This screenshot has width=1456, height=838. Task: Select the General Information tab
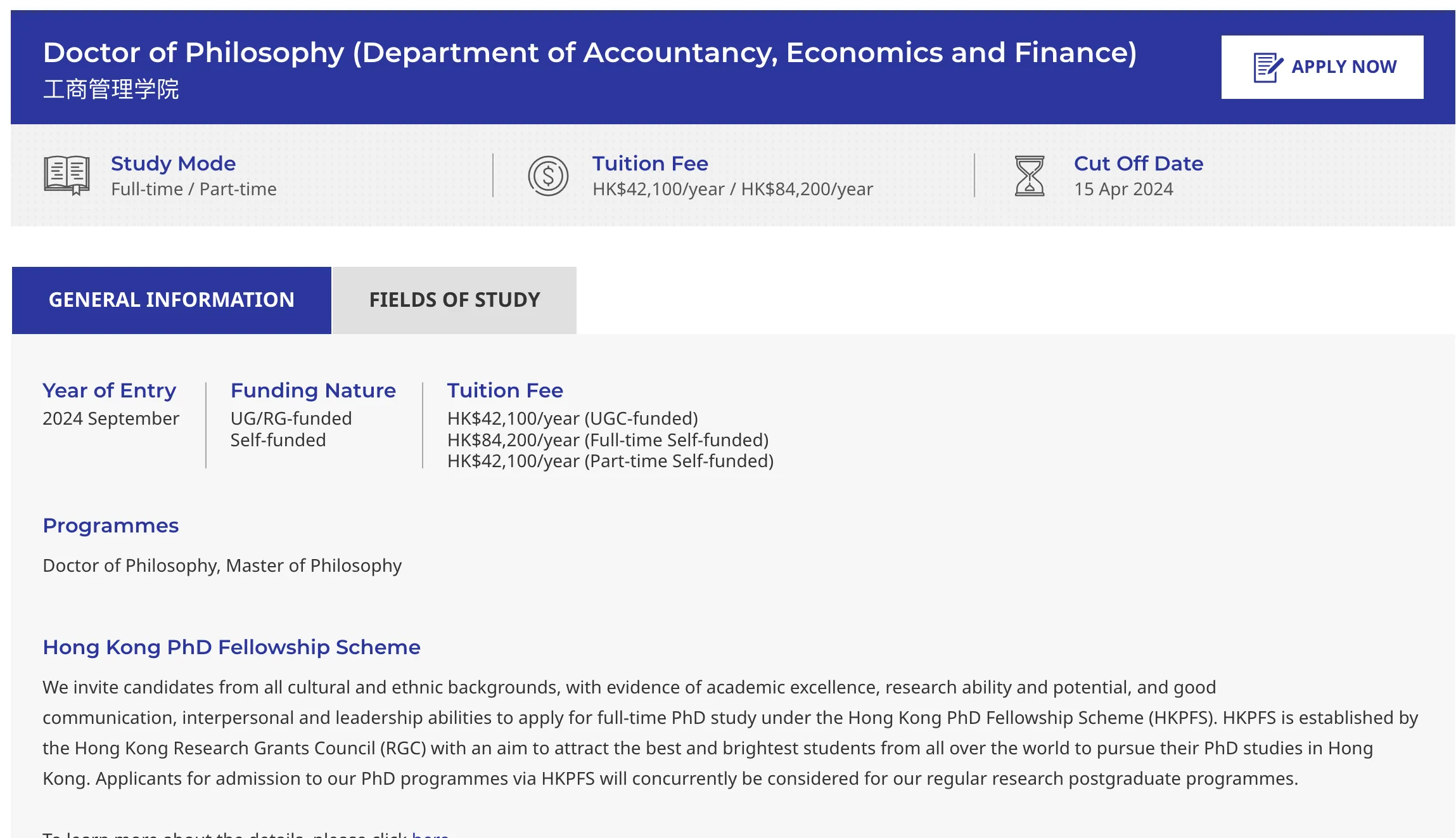pyautogui.click(x=171, y=300)
